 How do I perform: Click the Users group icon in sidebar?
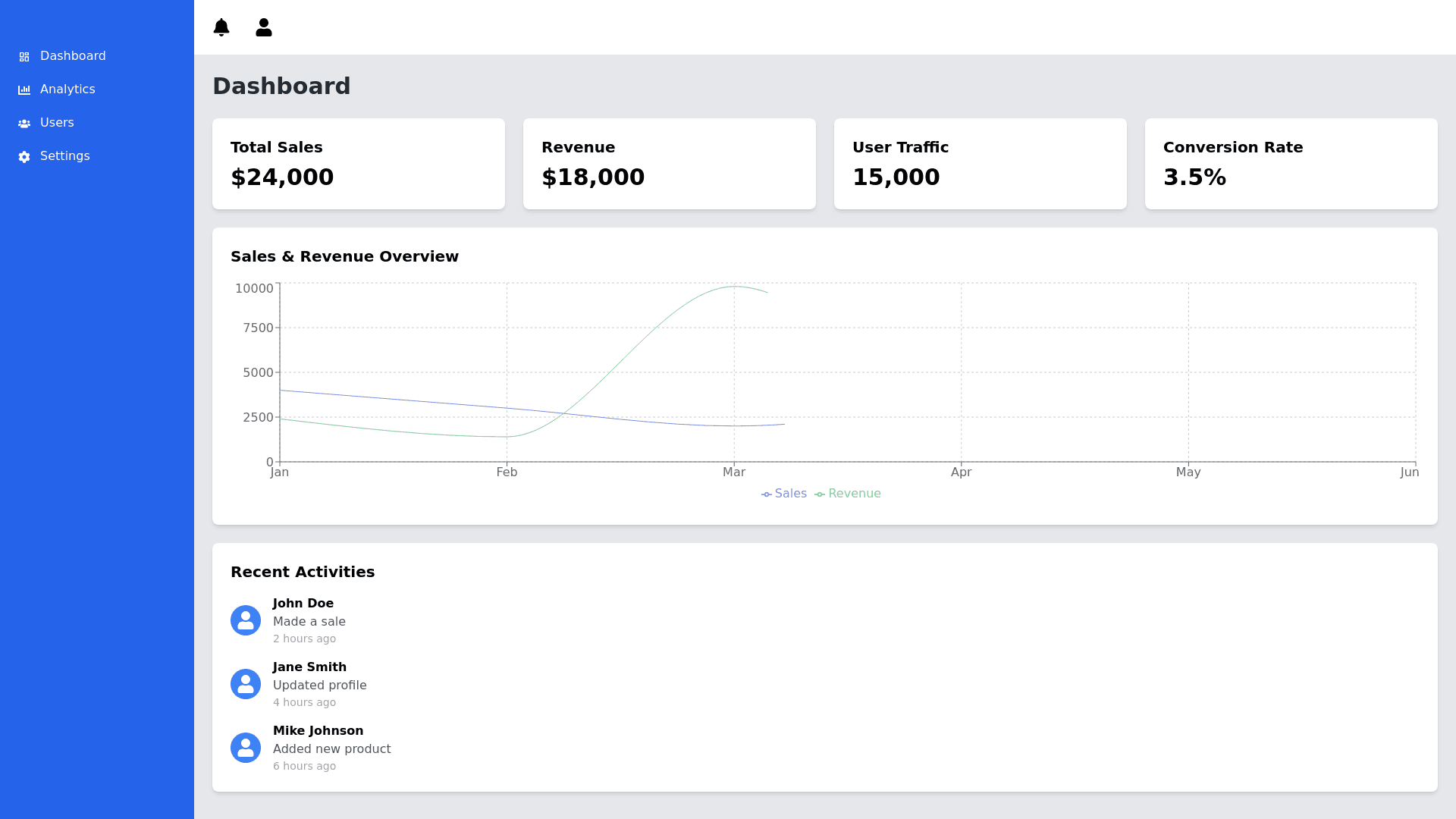tap(24, 124)
